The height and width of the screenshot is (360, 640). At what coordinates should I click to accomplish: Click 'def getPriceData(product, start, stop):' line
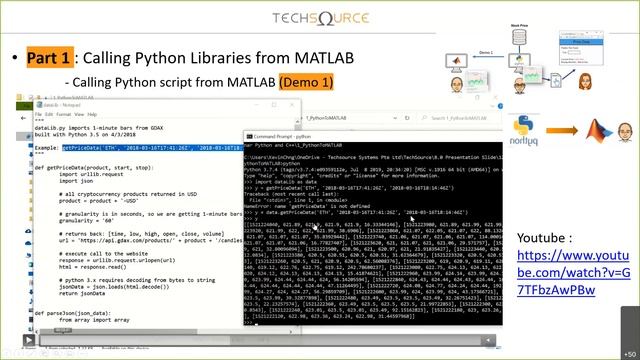tap(94, 167)
